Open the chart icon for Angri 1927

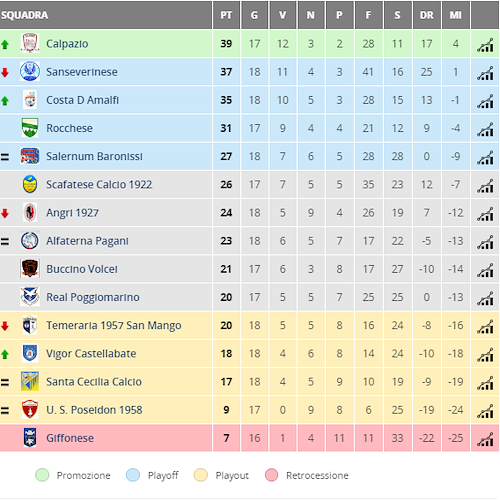coord(485,214)
